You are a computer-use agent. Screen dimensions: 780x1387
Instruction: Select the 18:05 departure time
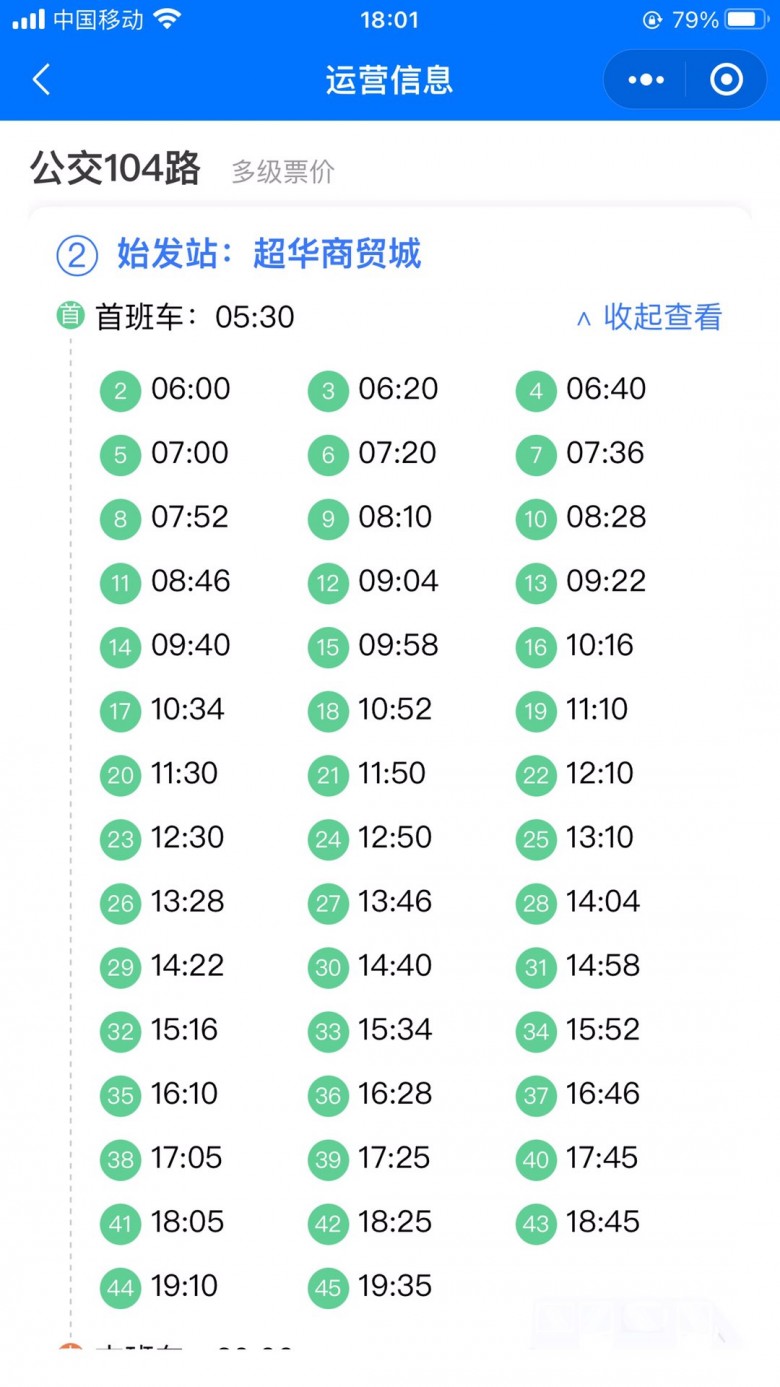[187, 1222]
